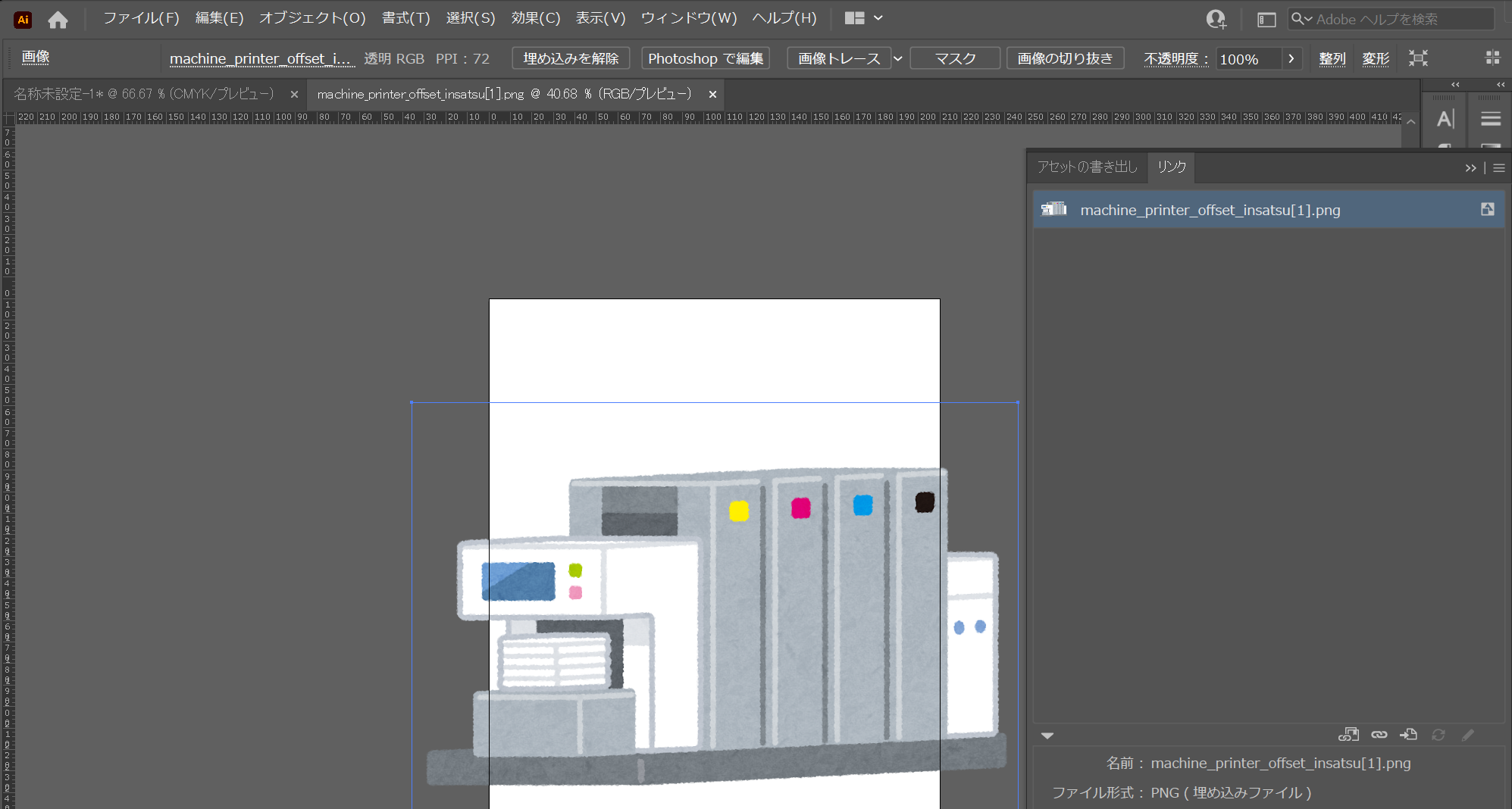1512x809 pixels.
Task: Click the share/invite user icon
Action: tap(1216, 19)
